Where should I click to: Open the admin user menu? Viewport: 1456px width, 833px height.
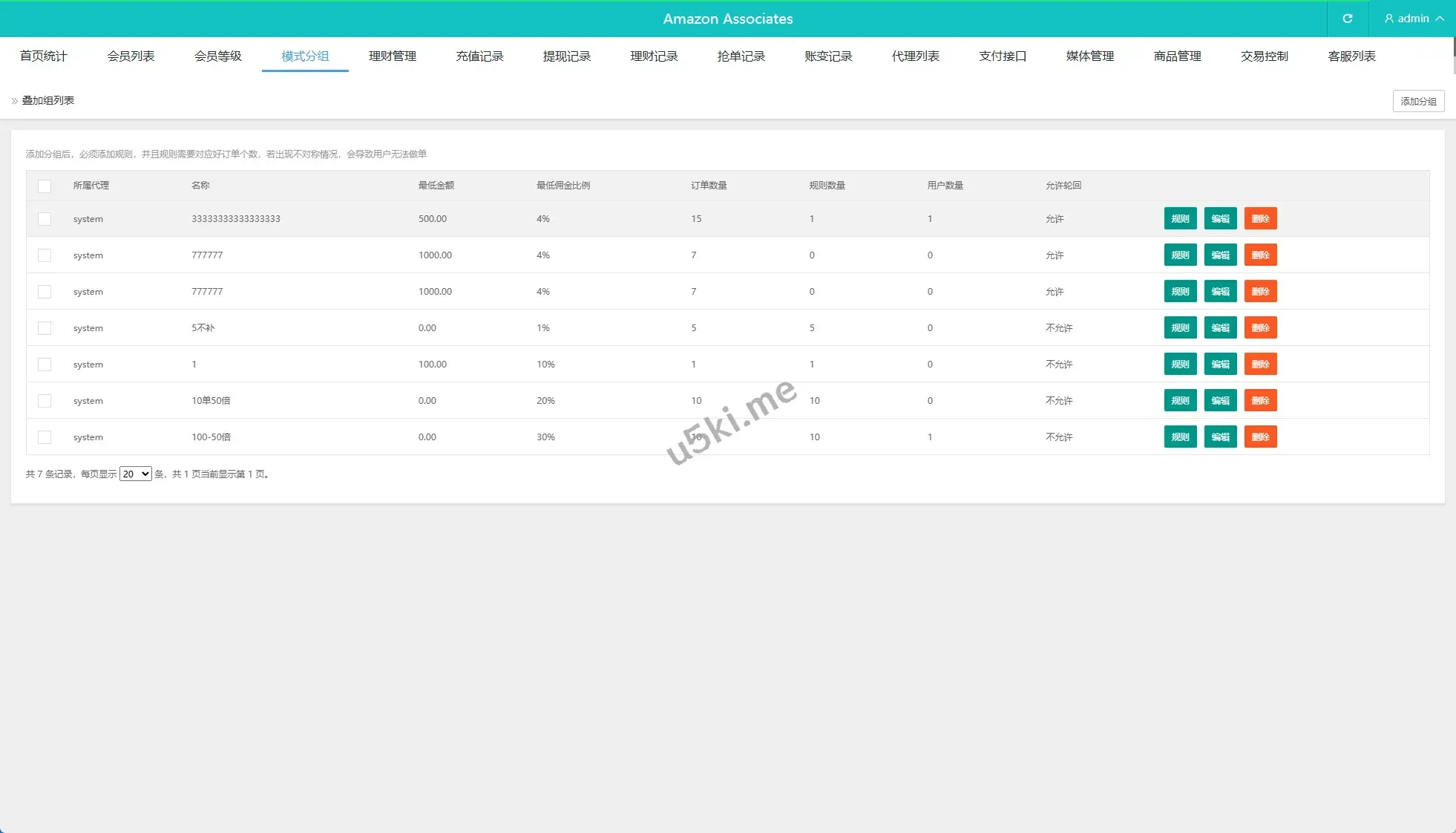click(x=1413, y=19)
